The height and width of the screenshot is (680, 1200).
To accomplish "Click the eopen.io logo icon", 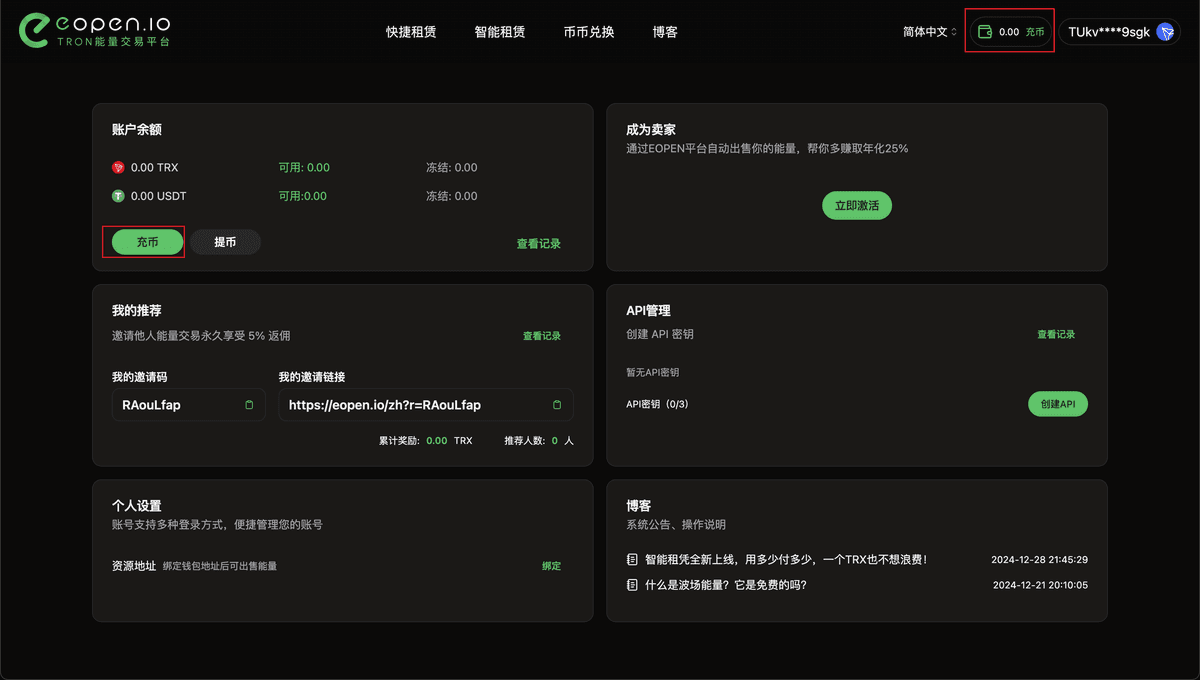I will (34, 30).
